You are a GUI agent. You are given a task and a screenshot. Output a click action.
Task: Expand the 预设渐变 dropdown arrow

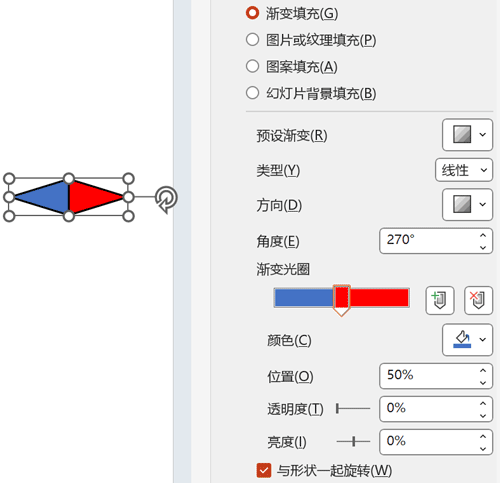[x=483, y=134]
